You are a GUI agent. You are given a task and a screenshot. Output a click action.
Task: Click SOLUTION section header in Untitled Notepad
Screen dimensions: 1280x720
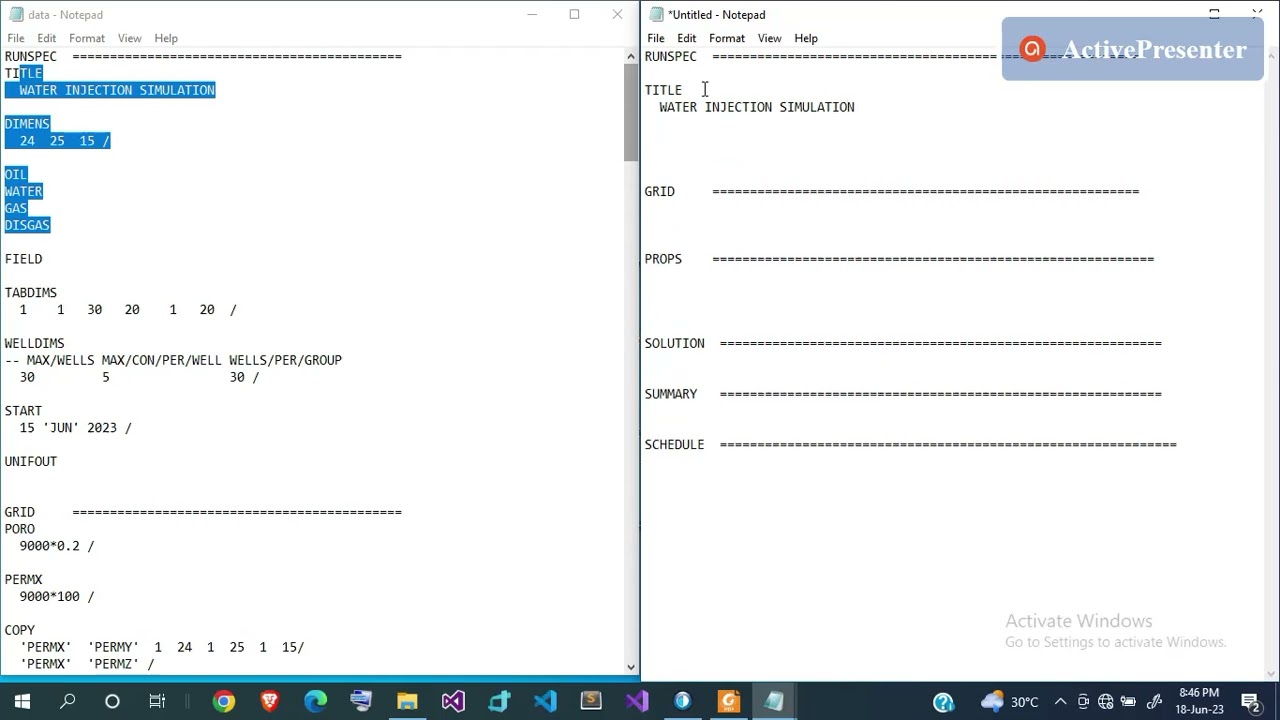[674, 343]
